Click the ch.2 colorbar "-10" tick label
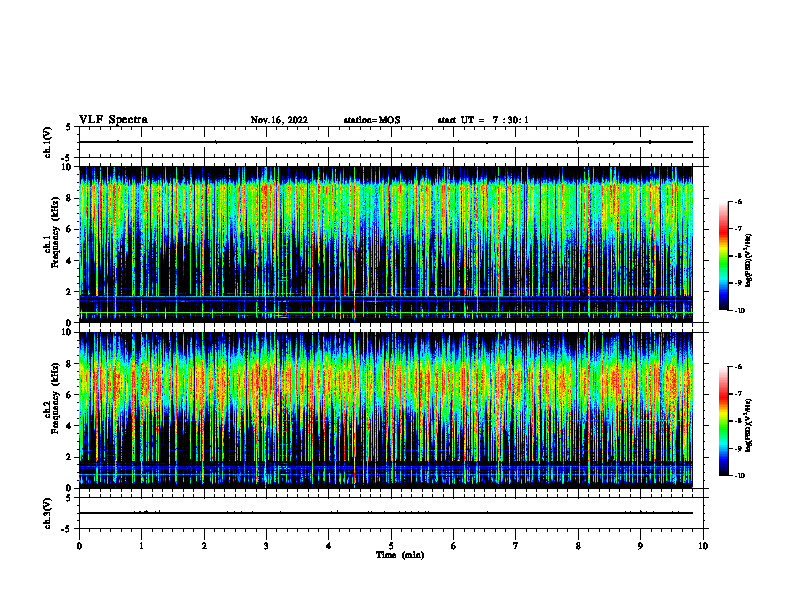 coord(739,476)
